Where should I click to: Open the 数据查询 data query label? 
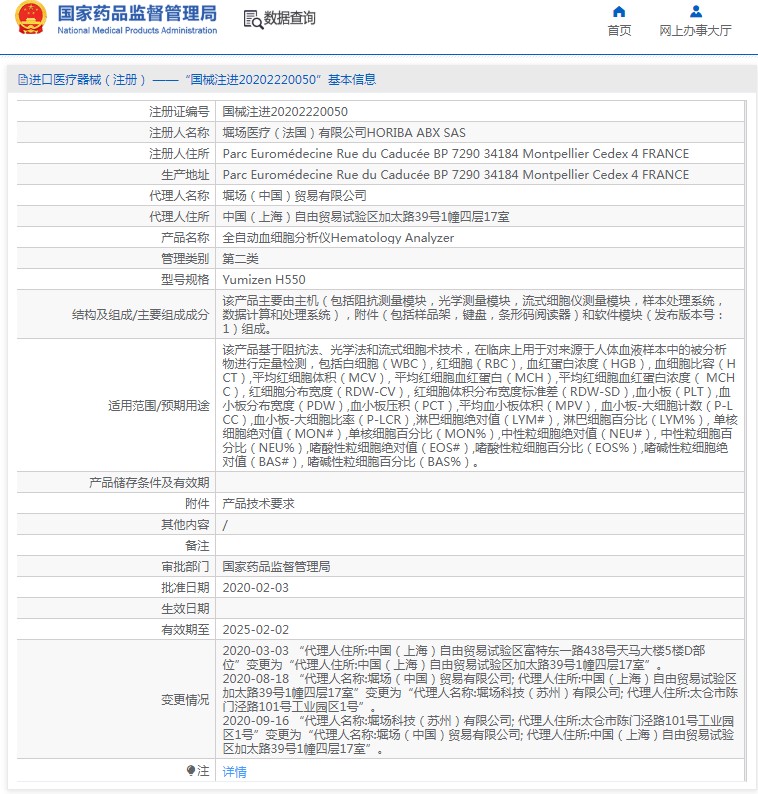click(x=290, y=18)
